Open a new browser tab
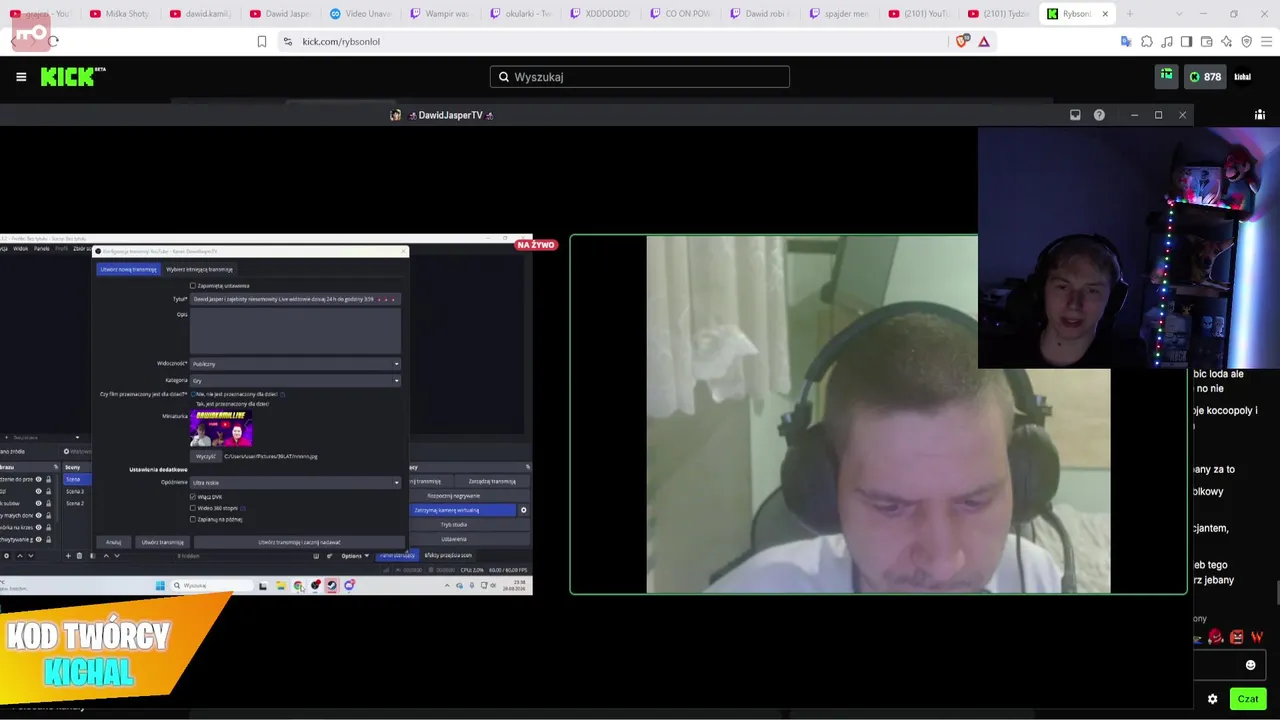 (x=1130, y=14)
